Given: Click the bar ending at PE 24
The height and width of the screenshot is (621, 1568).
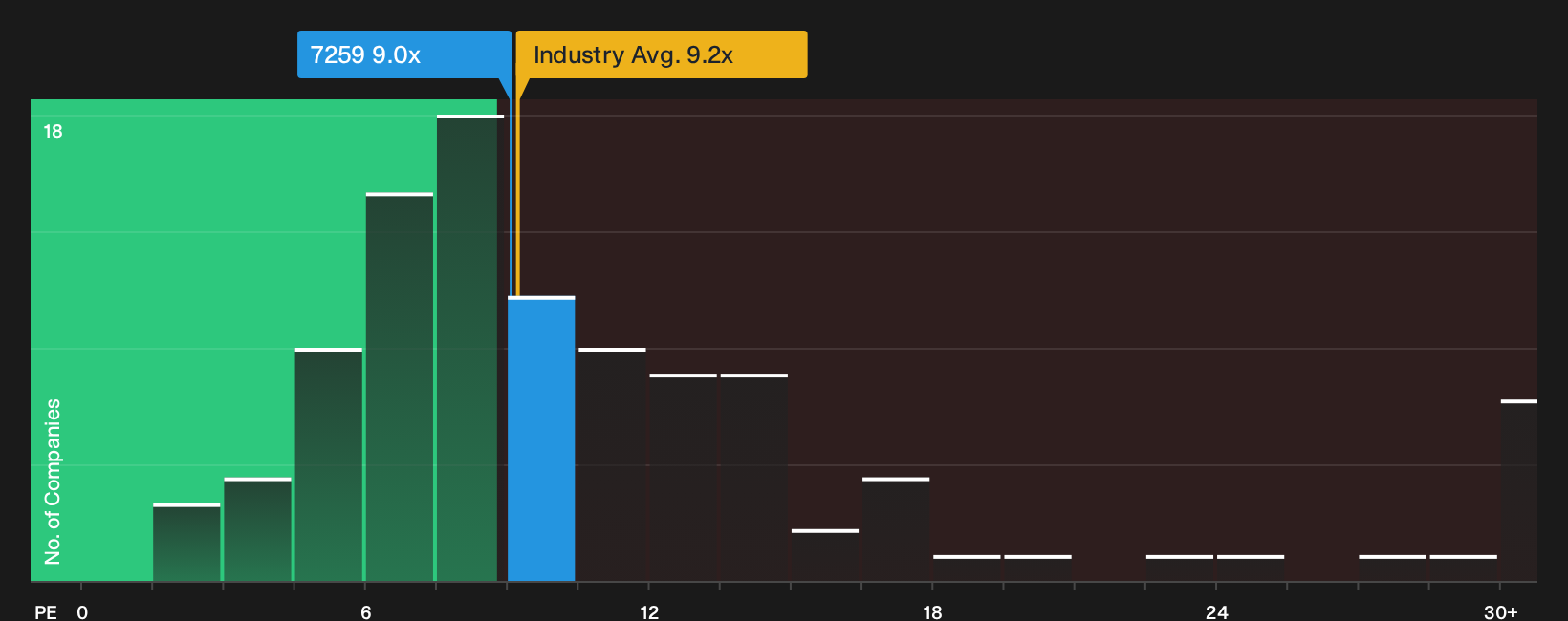Looking at the screenshot, I should pos(1180,568).
